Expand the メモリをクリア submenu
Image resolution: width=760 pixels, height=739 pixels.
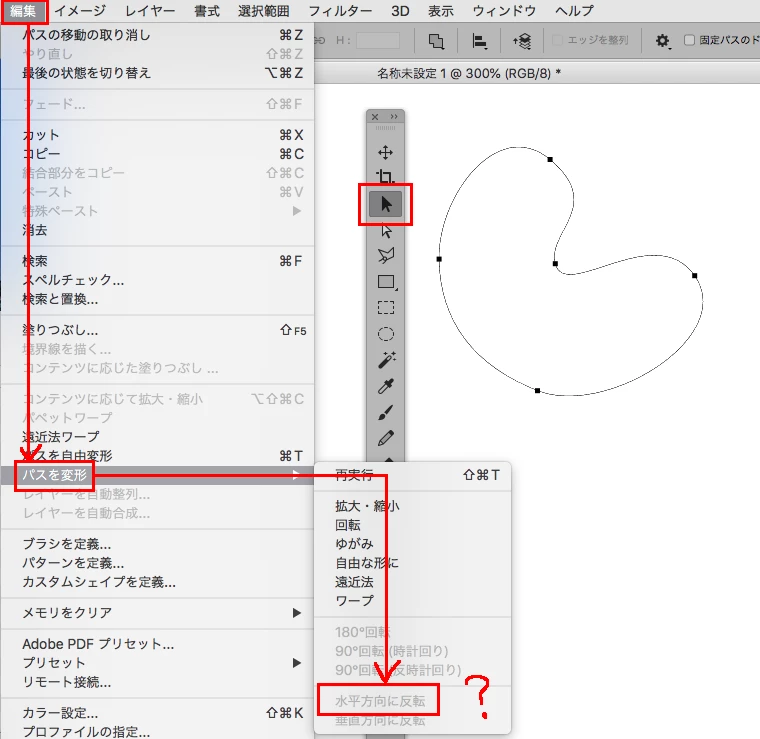pos(158,613)
